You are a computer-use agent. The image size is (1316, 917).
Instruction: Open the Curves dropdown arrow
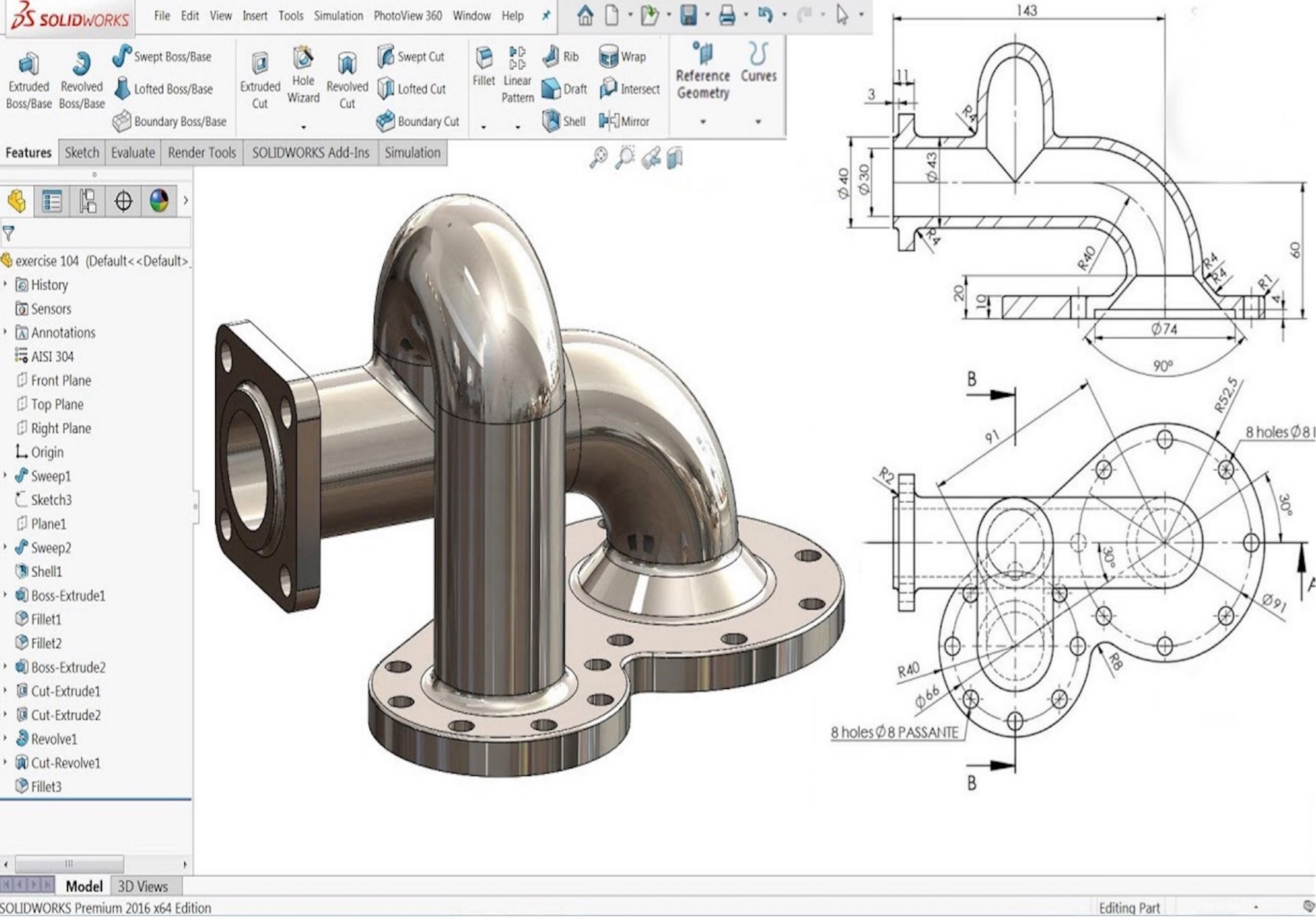[x=758, y=122]
